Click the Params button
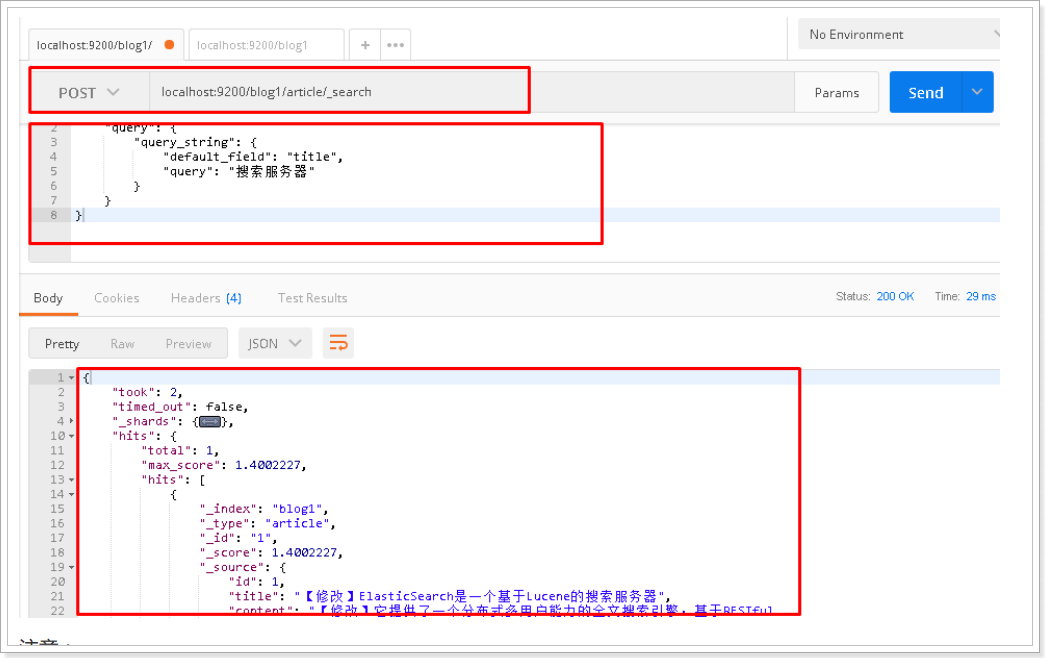Image resolution: width=1045 pixels, height=658 pixels. click(836, 93)
